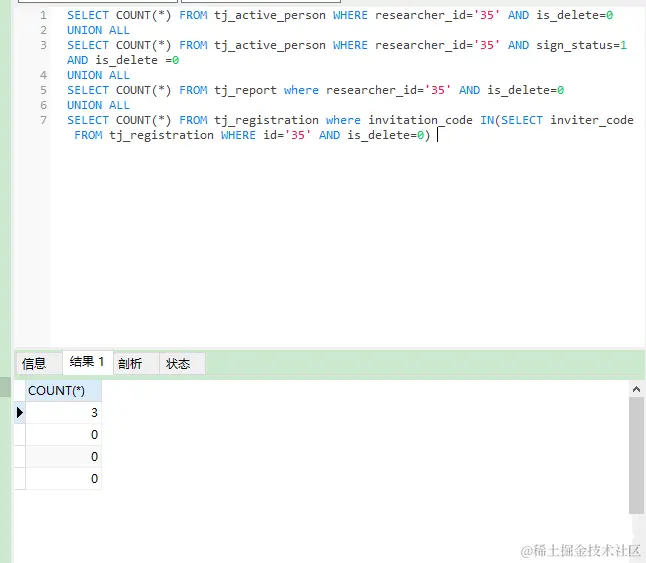Screen dimensions: 646x563
Task: Click UNION ALL on line 6
Action: pyautogui.click(x=98, y=105)
